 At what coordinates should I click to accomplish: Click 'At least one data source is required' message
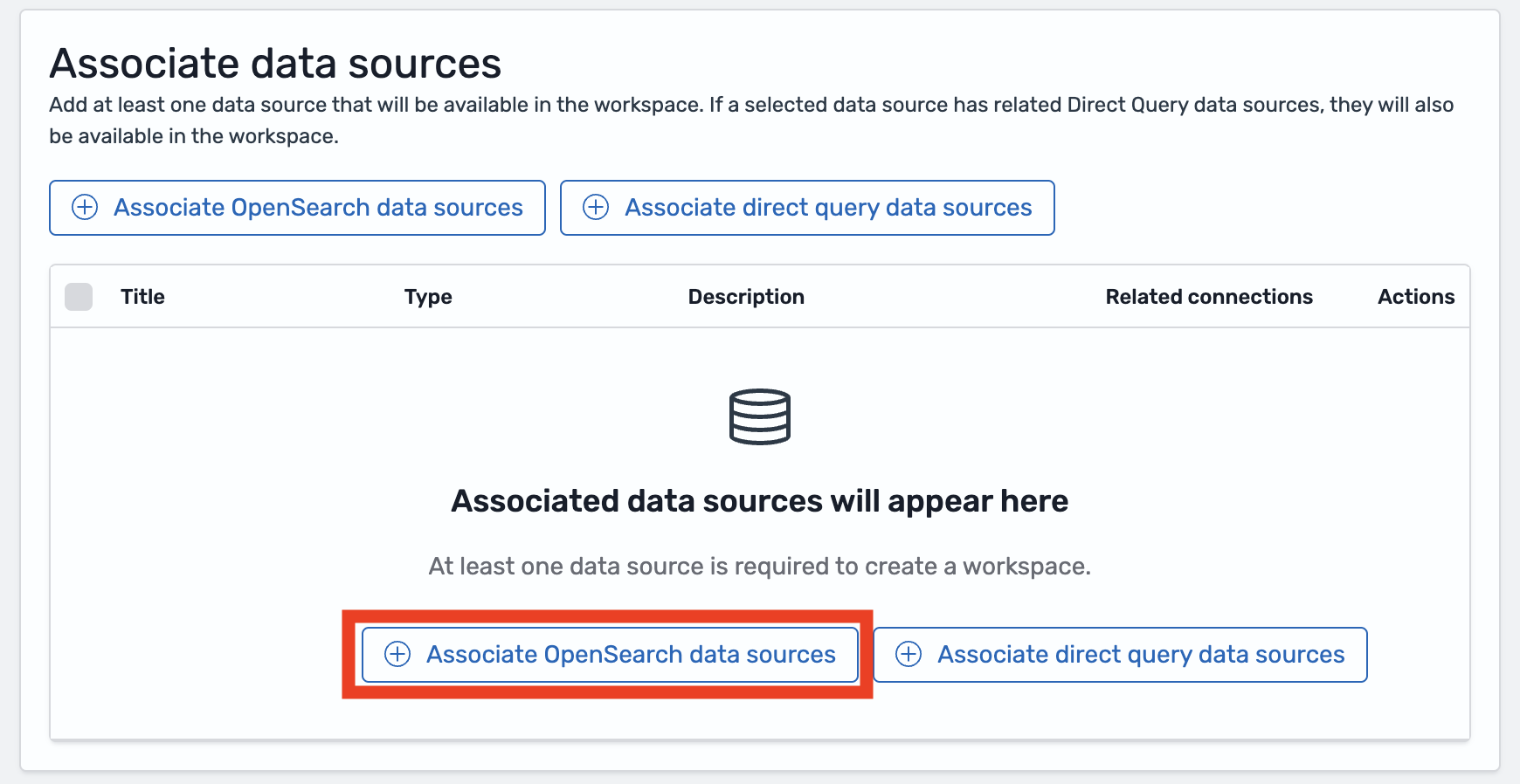(760, 567)
